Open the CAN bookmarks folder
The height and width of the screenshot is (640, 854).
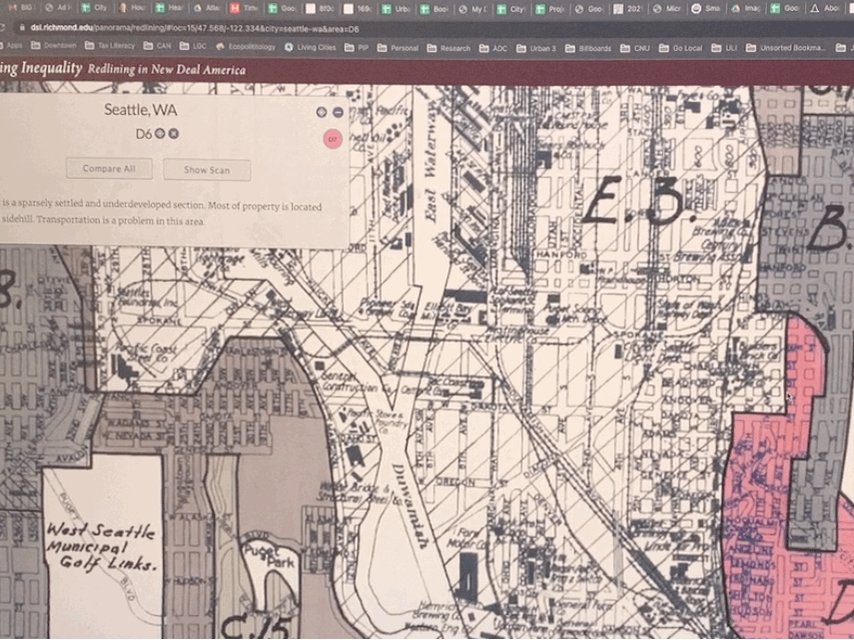pyautogui.click(x=157, y=47)
